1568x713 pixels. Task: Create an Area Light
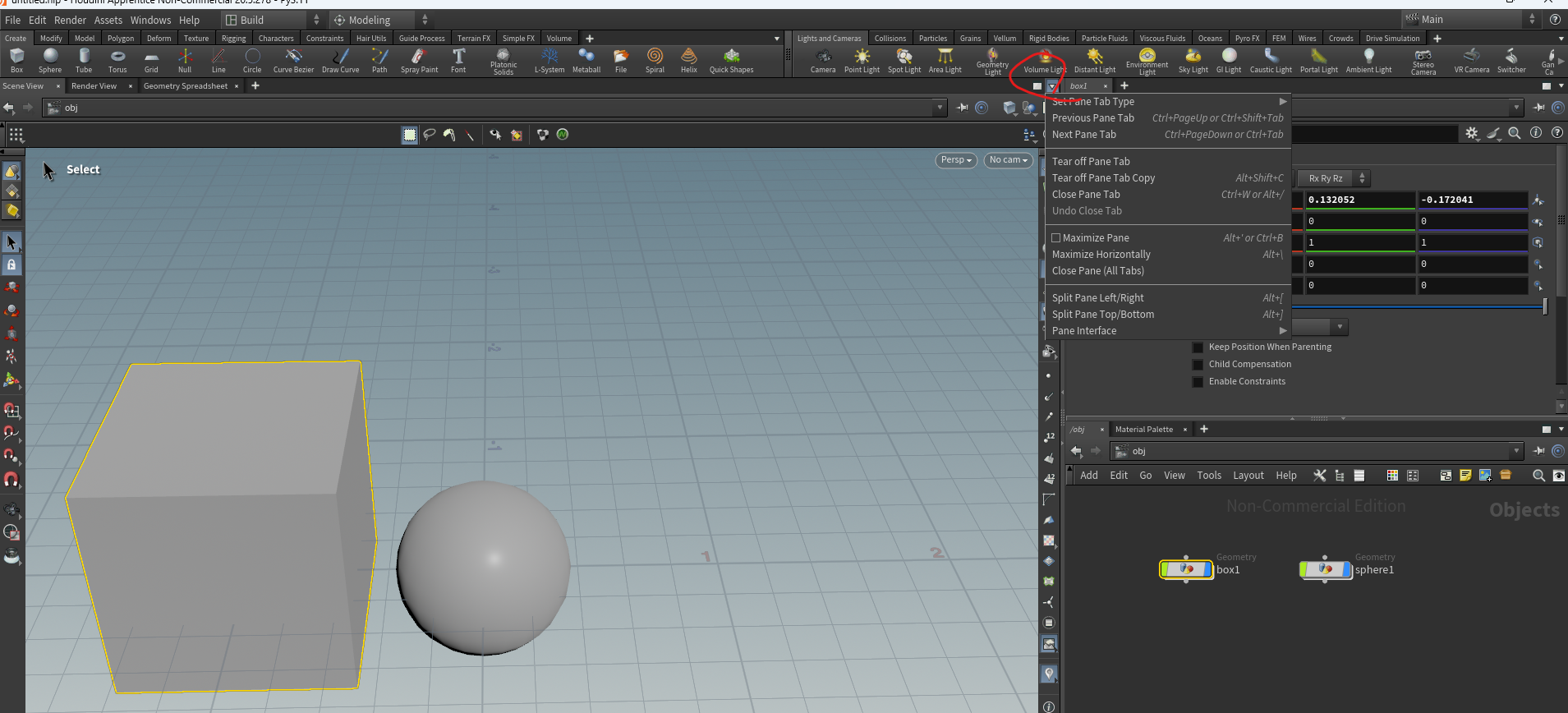pos(945,60)
